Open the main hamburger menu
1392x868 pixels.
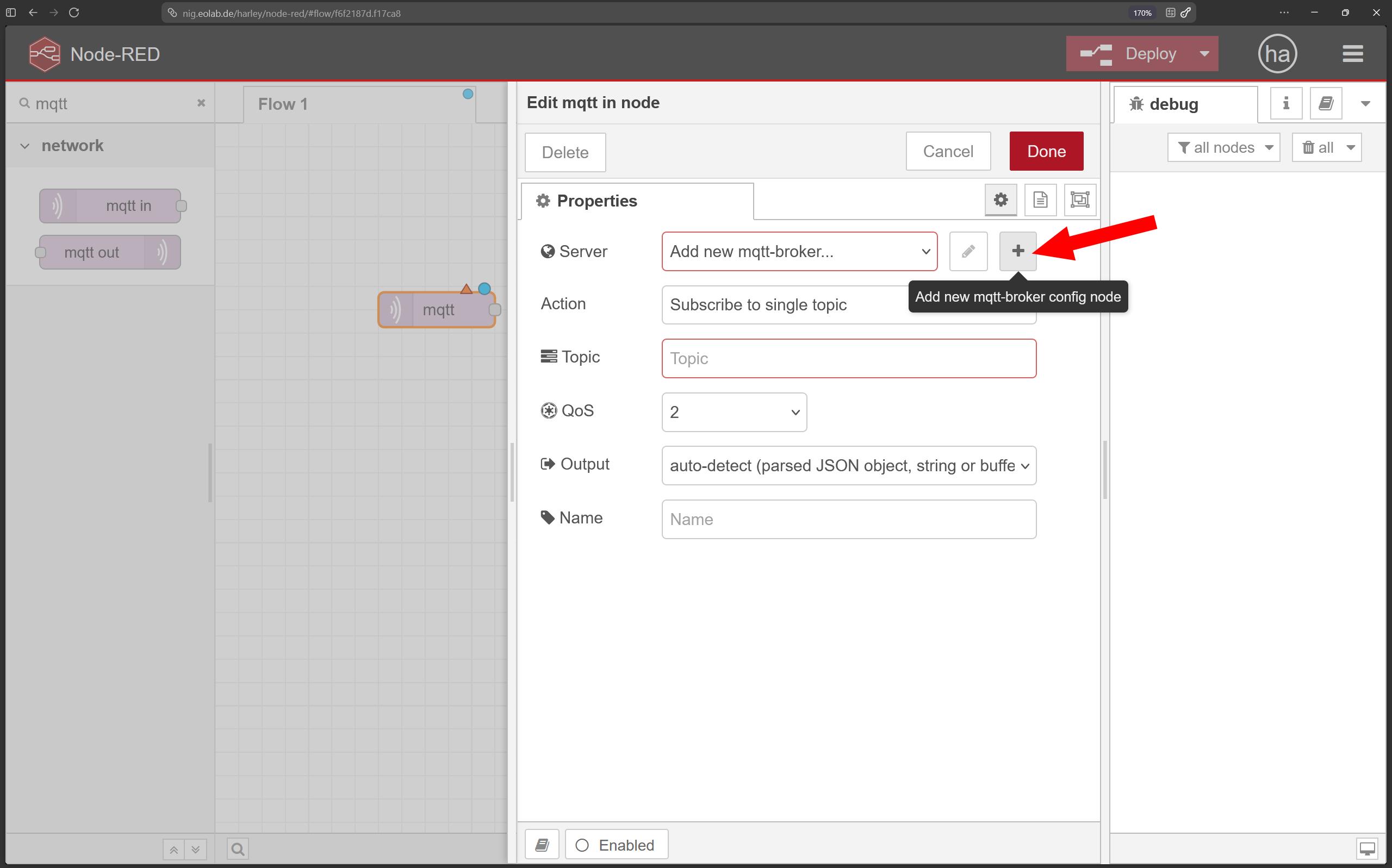(x=1352, y=54)
